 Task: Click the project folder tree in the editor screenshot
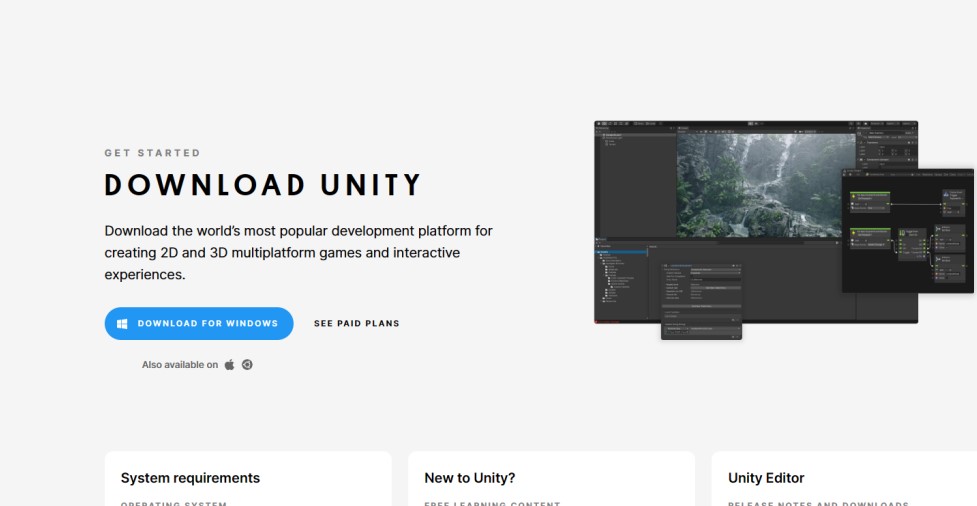pyautogui.click(x=618, y=280)
